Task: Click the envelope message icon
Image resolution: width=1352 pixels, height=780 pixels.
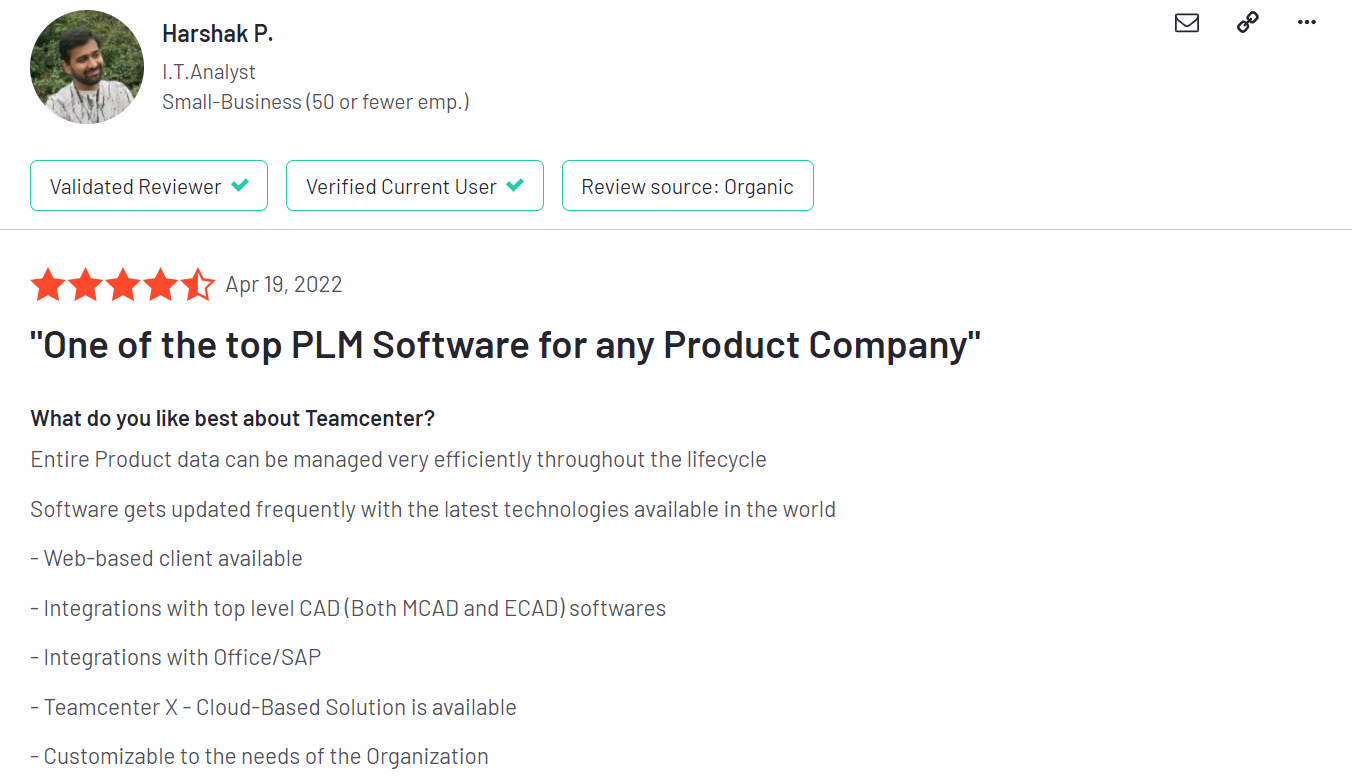Action: coord(1186,22)
